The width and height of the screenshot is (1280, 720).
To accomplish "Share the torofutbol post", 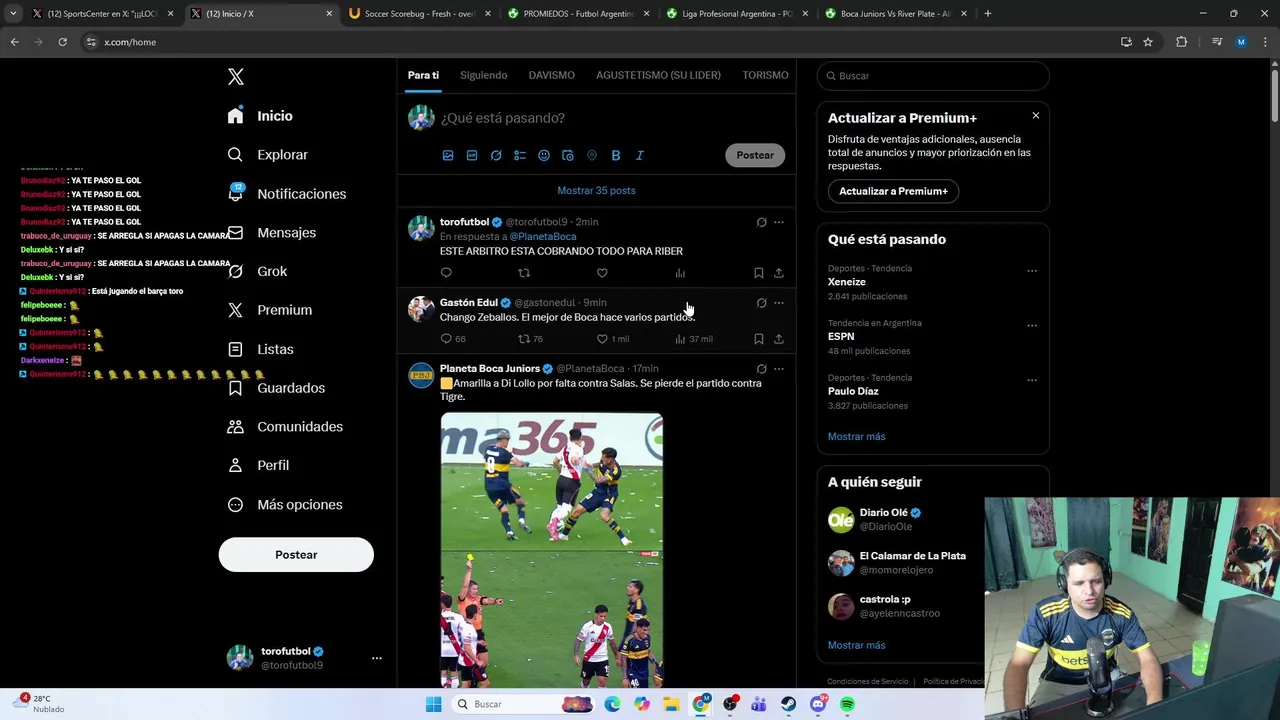I will pos(779,273).
